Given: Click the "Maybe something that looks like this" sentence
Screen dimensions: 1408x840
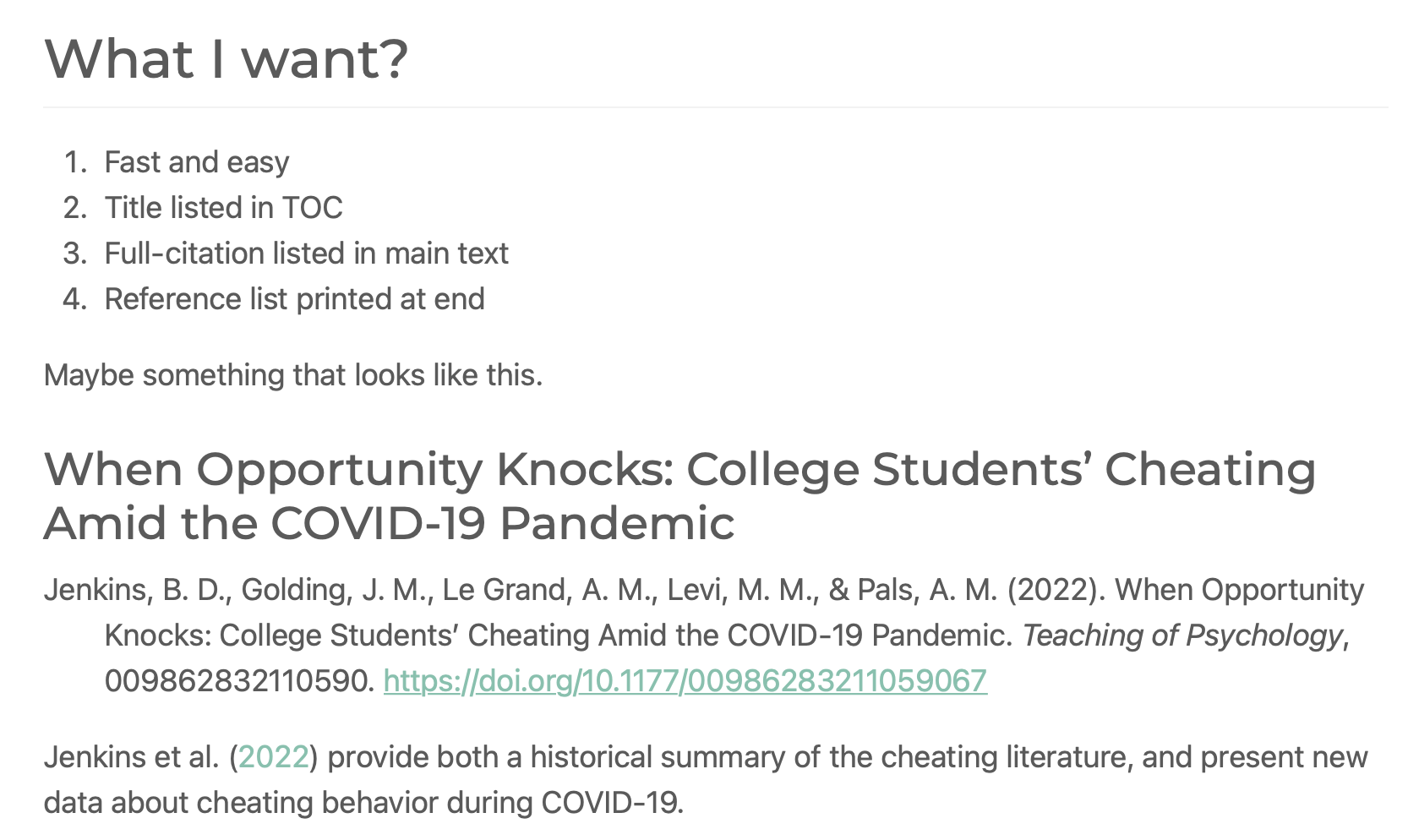Looking at the screenshot, I should coord(292,375).
